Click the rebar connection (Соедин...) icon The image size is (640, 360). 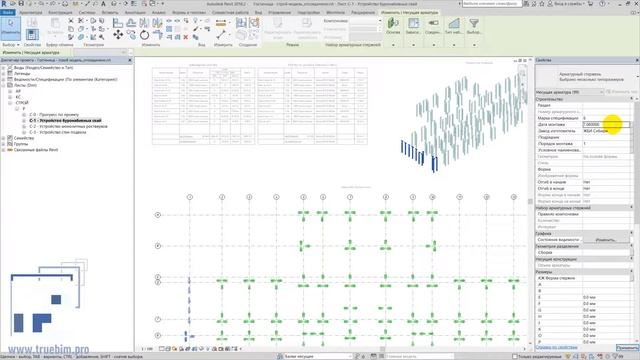[x=433, y=24]
